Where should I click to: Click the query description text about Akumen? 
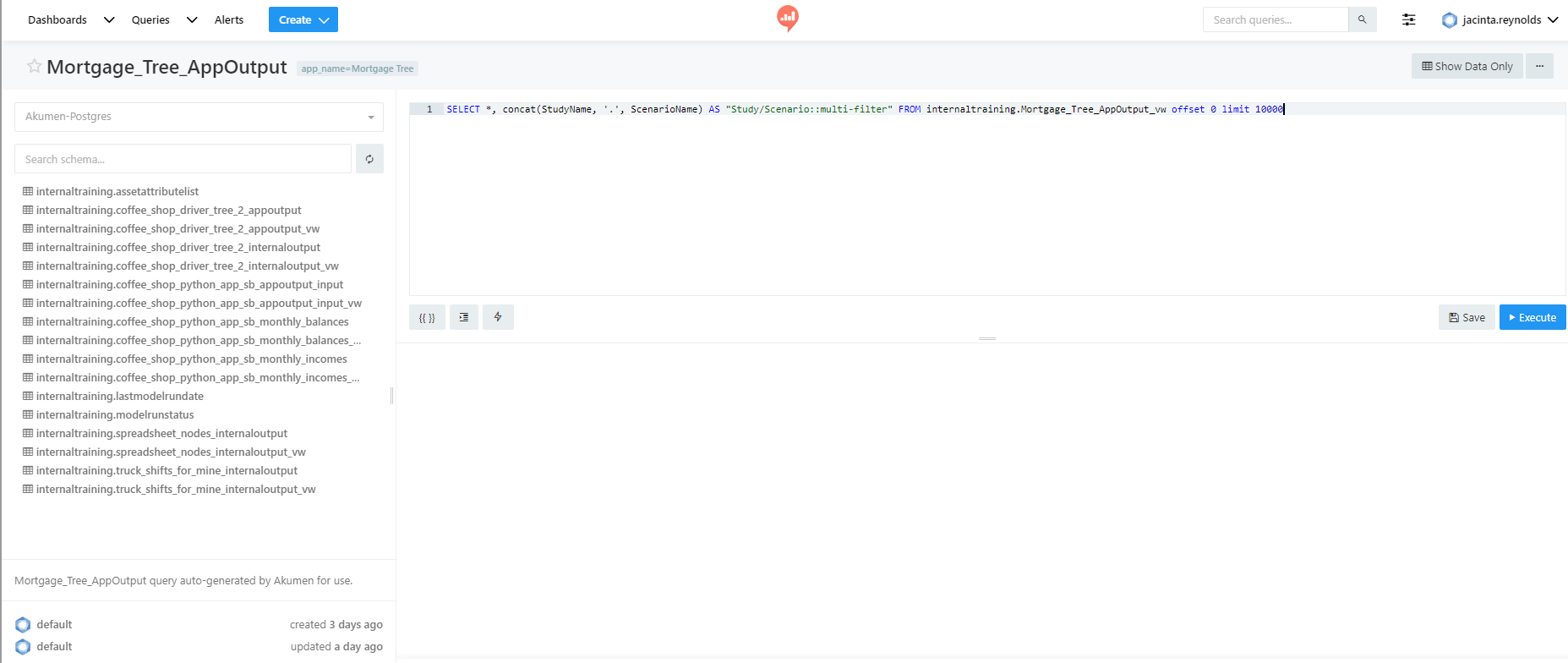[x=183, y=581]
